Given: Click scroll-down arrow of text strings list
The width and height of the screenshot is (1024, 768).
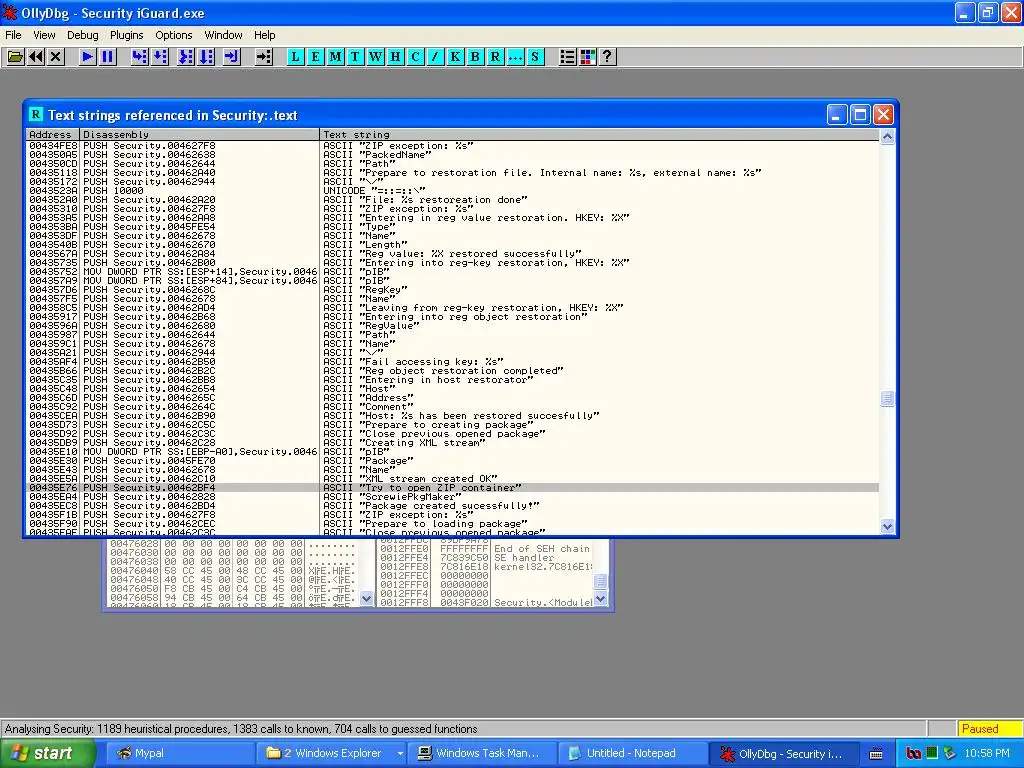Looking at the screenshot, I should [x=887, y=526].
